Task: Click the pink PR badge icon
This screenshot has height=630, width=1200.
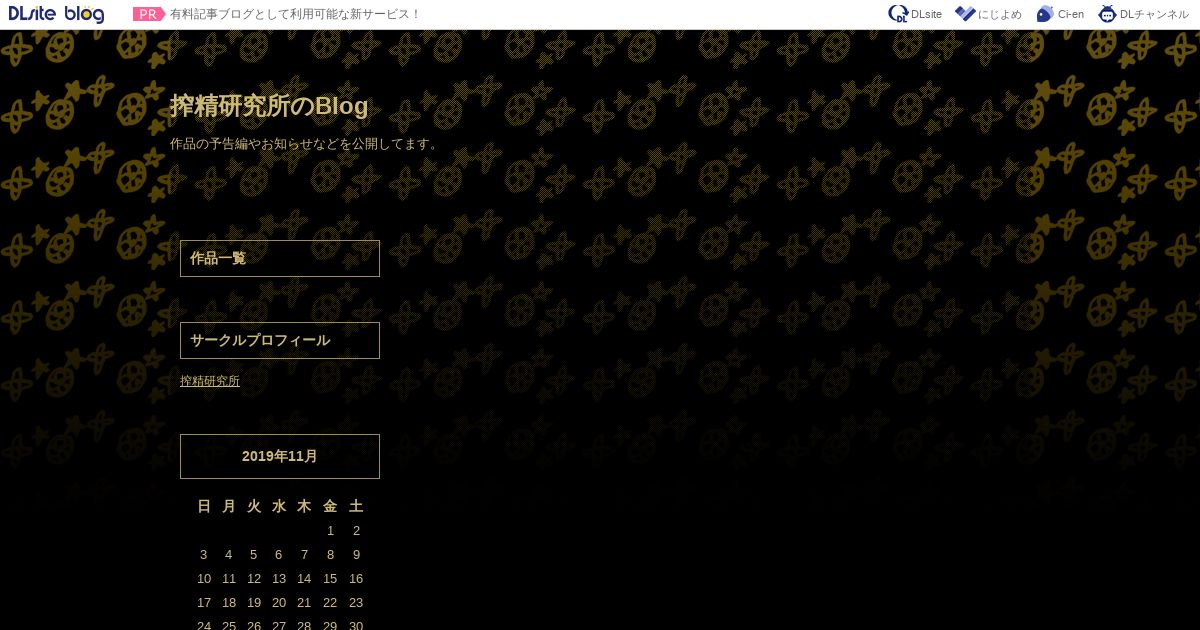Action: pyautogui.click(x=149, y=14)
